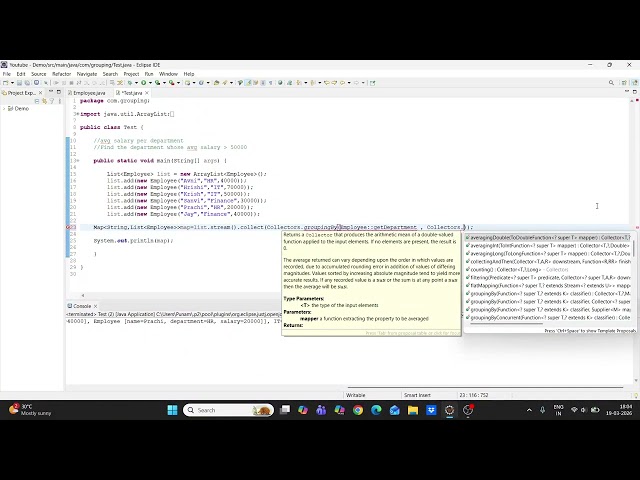Toggle Show Whitespace Characters pilcrow icon
Screen dimensions: 640x480
click(270, 83)
